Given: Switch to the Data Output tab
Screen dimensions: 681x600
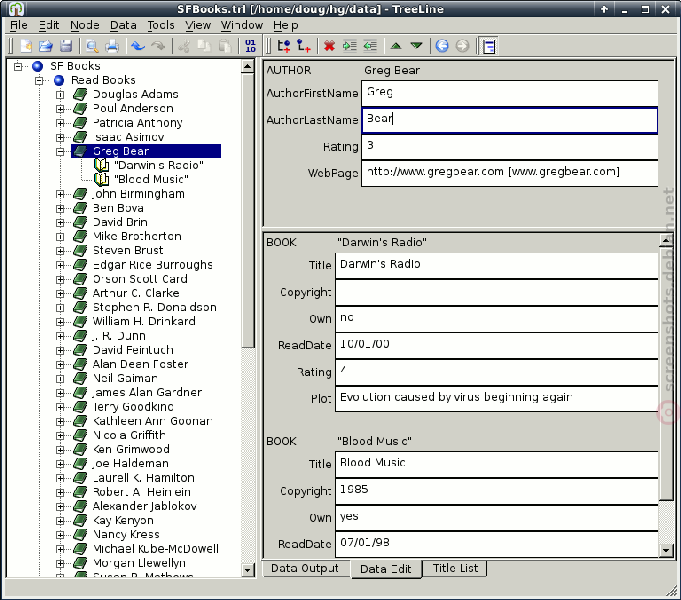Looking at the screenshot, I should [305, 568].
